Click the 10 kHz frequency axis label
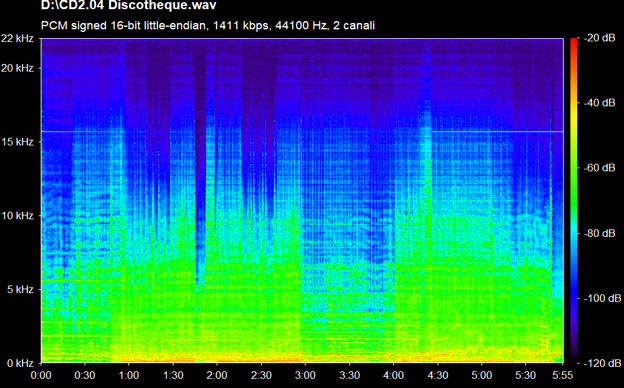 click(18, 216)
